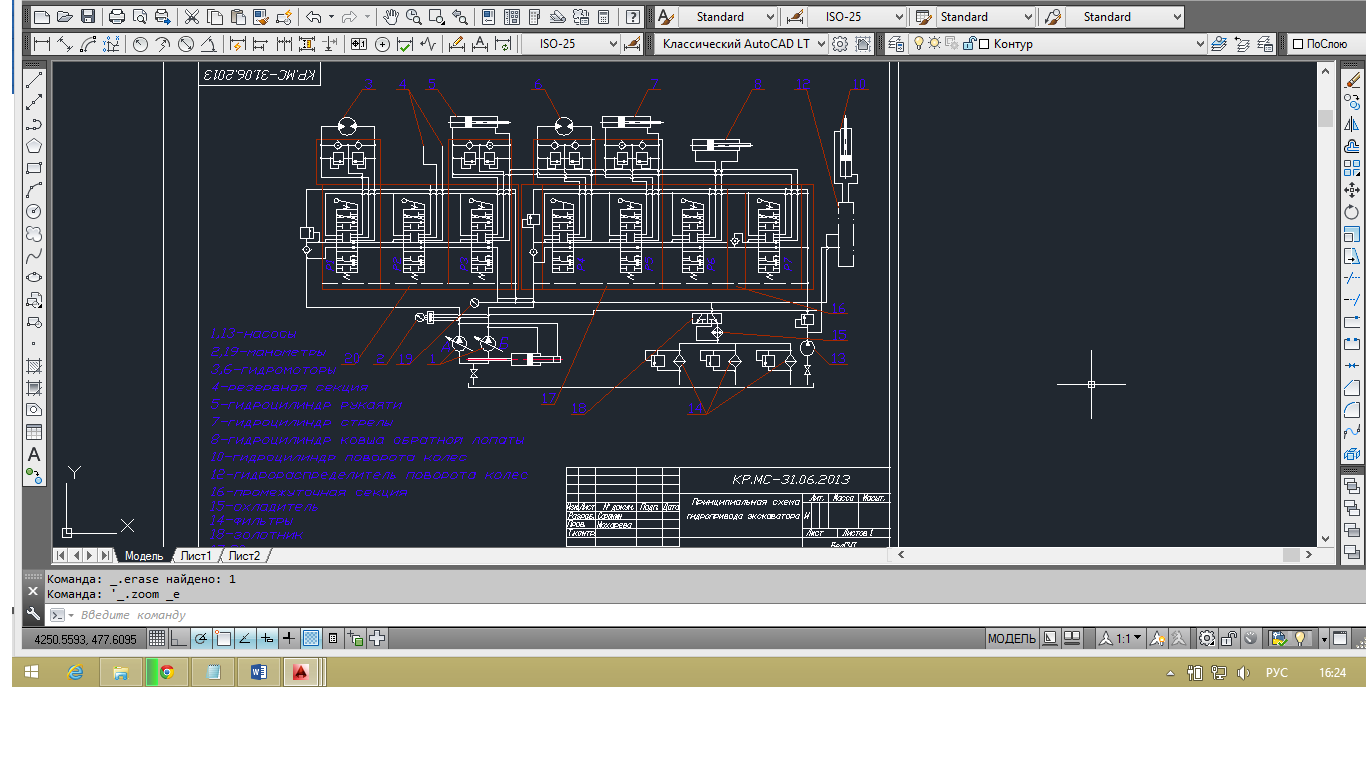Click the horizontal scrollbar right arrow
This screenshot has height=768, width=1366.
coord(1307,554)
